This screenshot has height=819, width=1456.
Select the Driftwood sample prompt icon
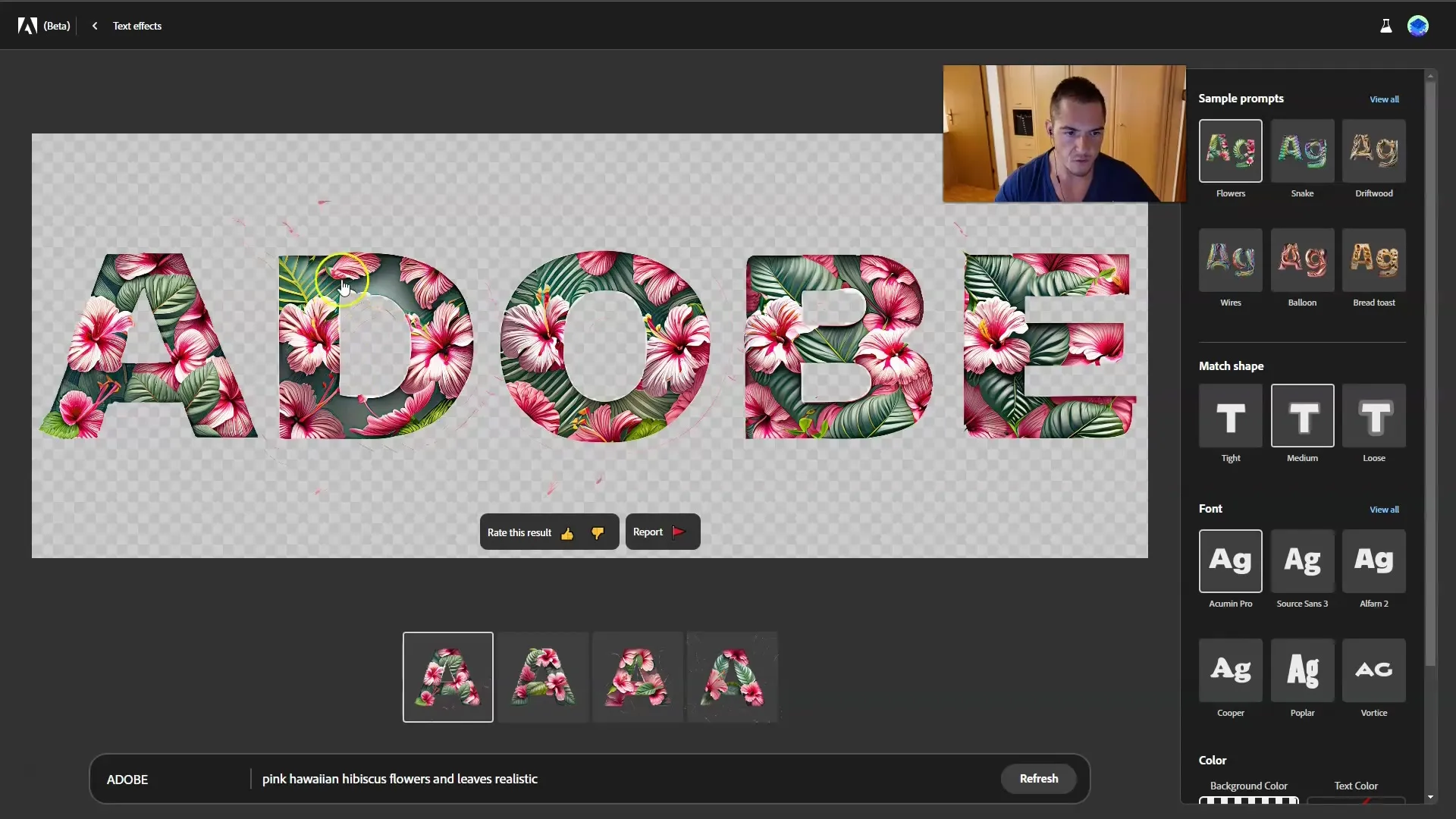(x=1374, y=150)
